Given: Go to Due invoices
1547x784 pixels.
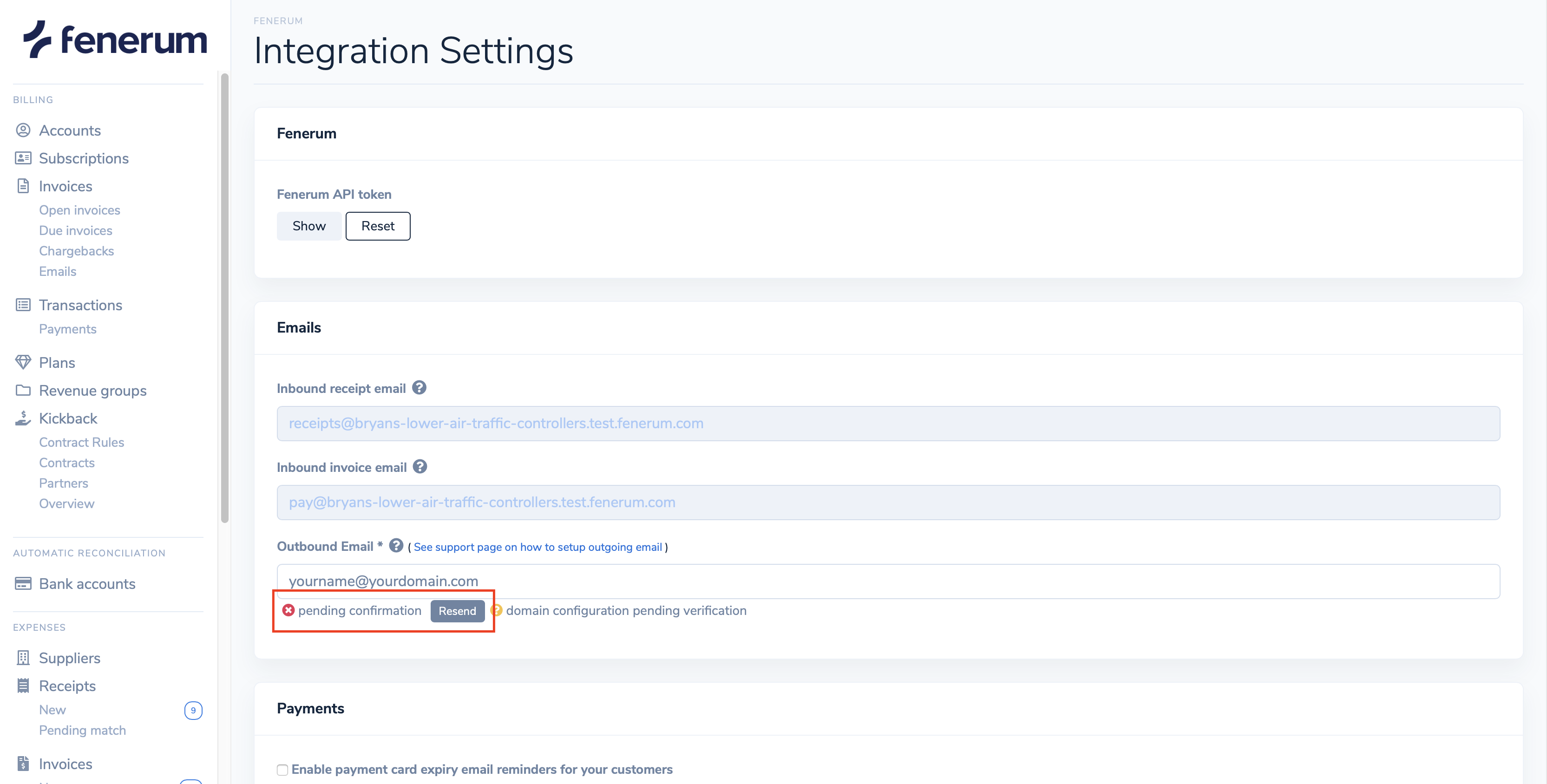Looking at the screenshot, I should pyautogui.click(x=76, y=230).
